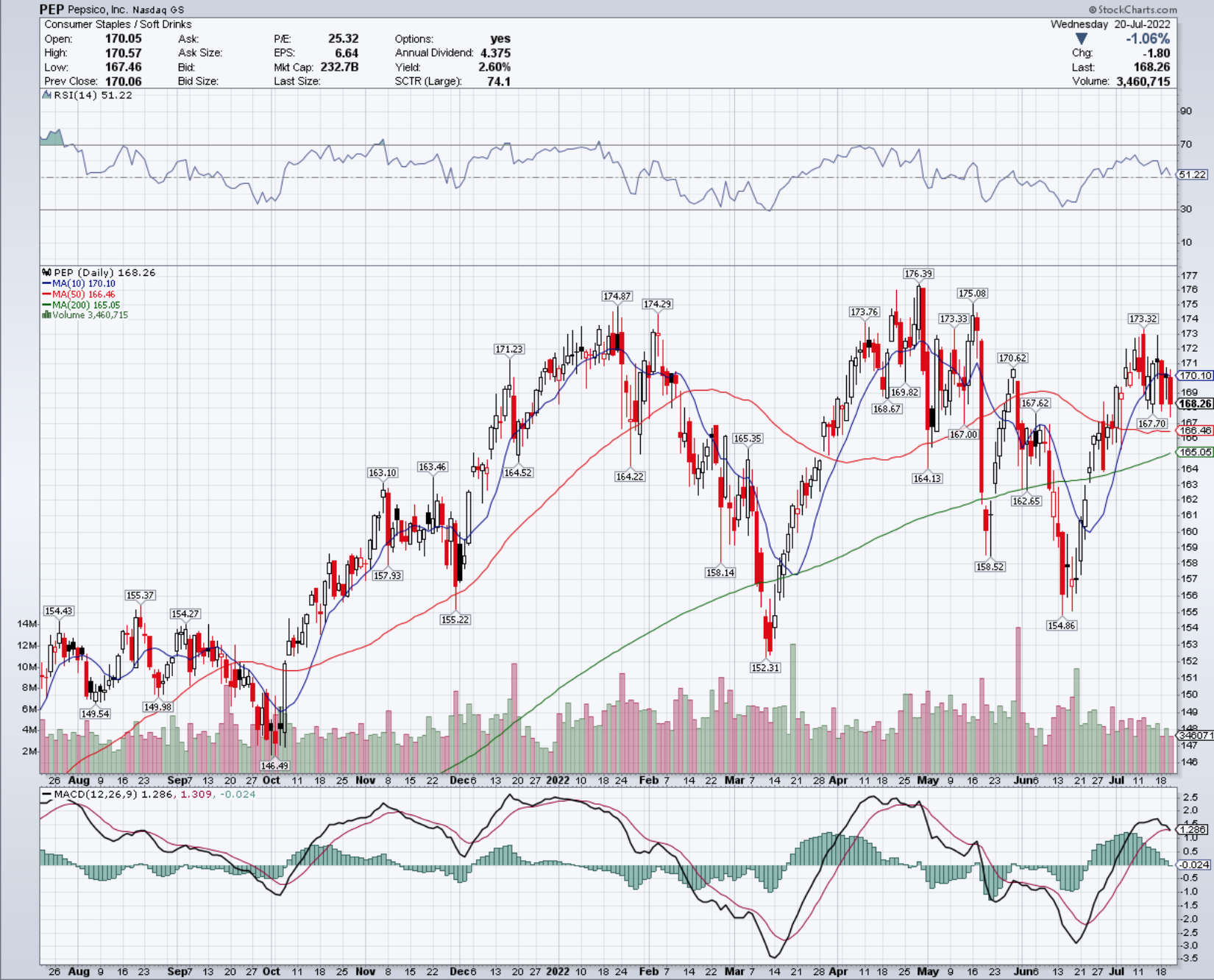Click the 165.05 MA(200) axis tag
Image resolution: width=1214 pixels, height=980 pixels.
(x=1196, y=452)
